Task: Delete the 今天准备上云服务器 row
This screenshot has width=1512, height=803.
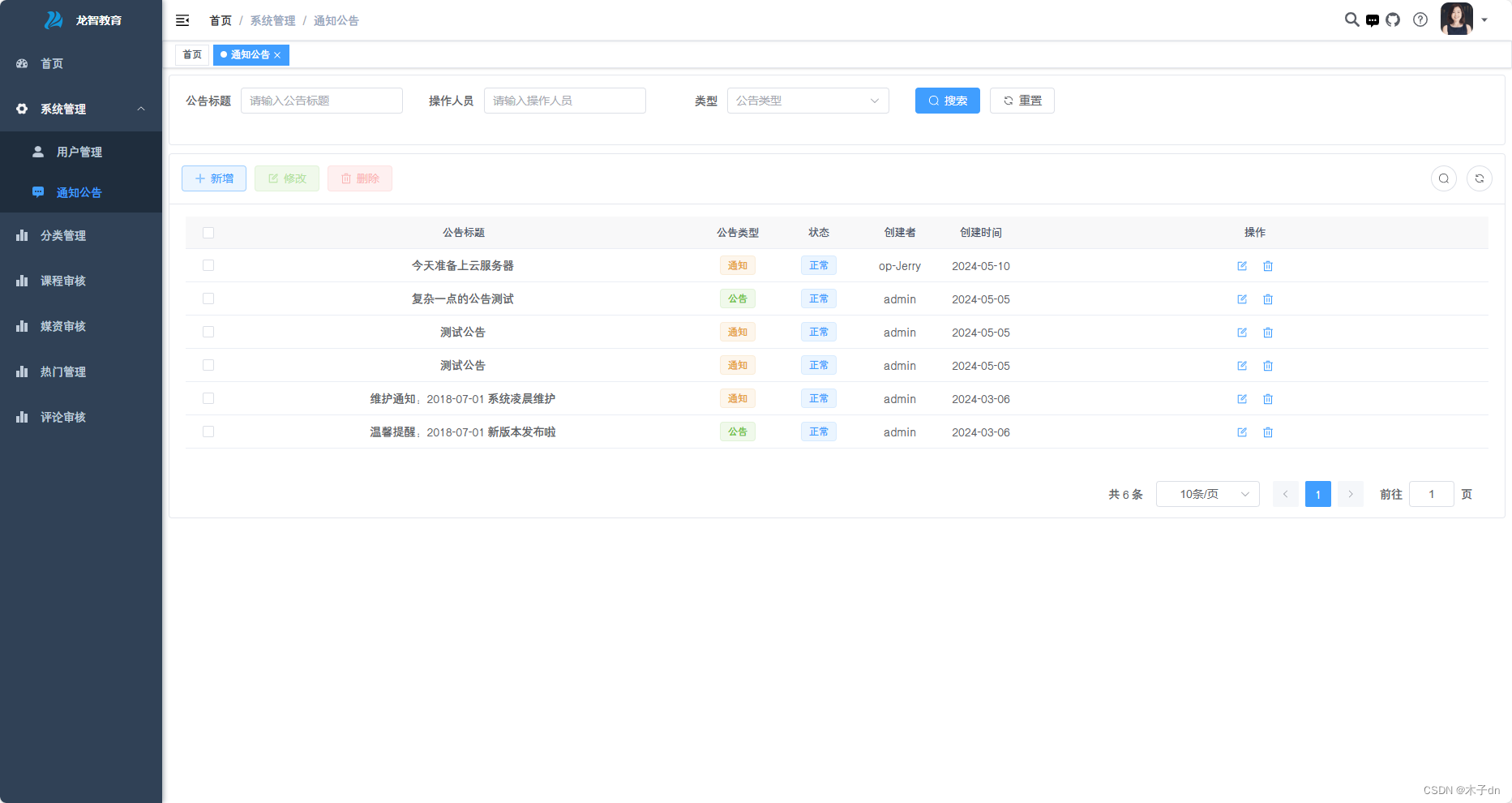Action: (x=1268, y=266)
